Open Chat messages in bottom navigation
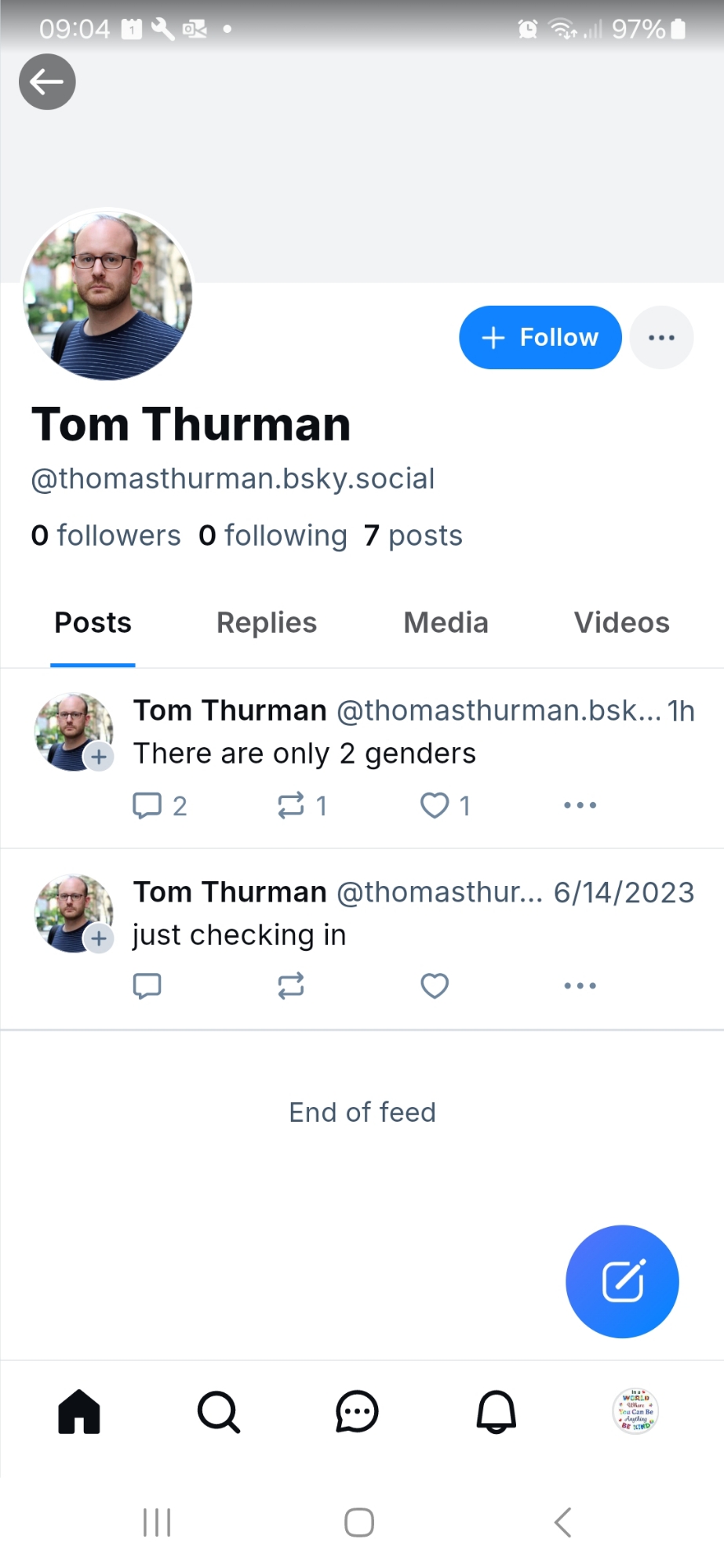 pos(357,1411)
